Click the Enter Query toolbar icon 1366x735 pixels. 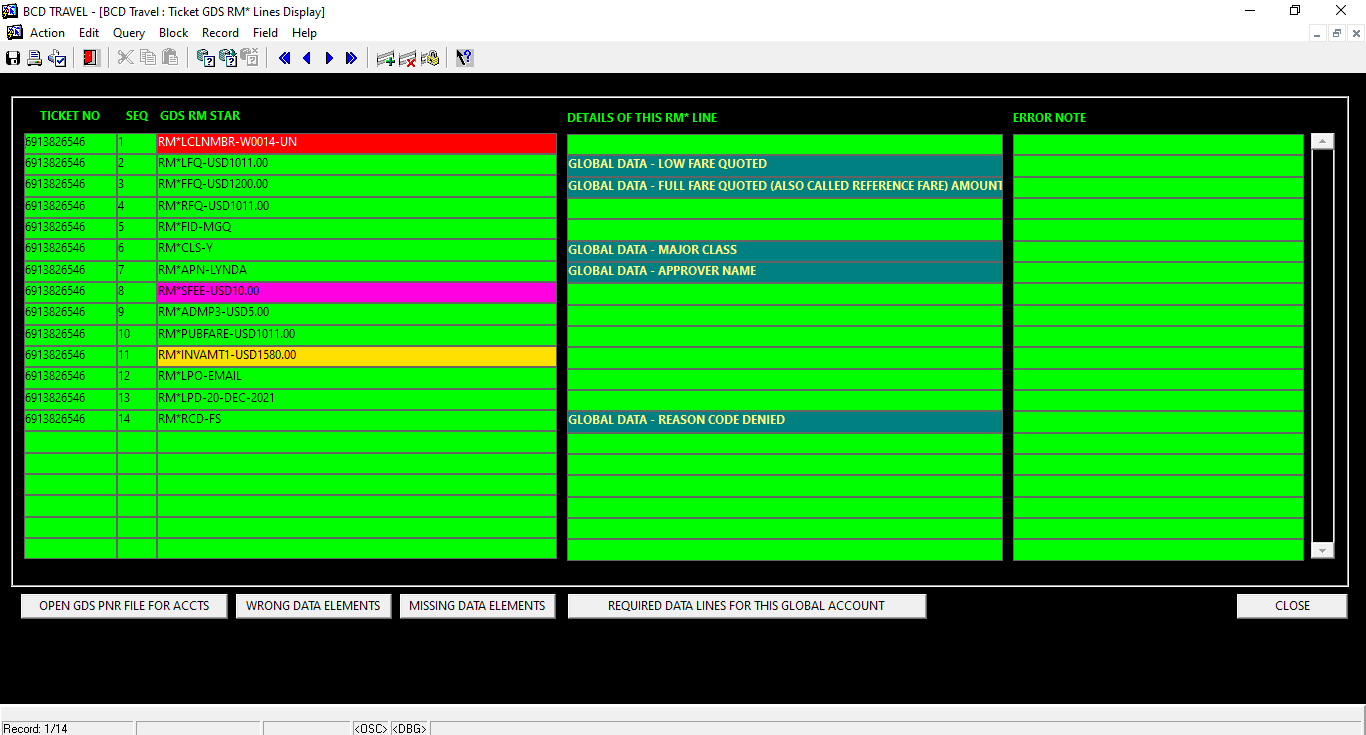(x=206, y=58)
